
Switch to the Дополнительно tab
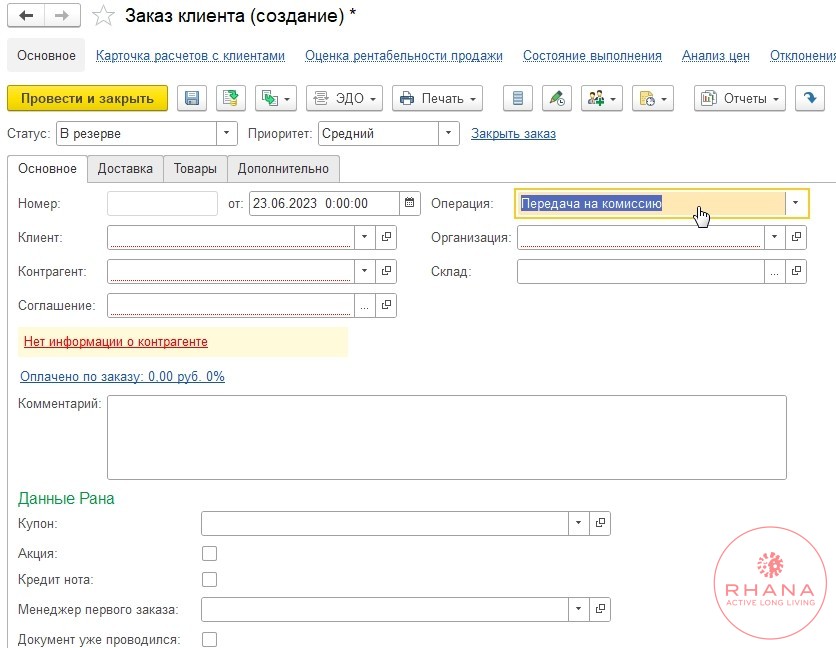[283, 169]
